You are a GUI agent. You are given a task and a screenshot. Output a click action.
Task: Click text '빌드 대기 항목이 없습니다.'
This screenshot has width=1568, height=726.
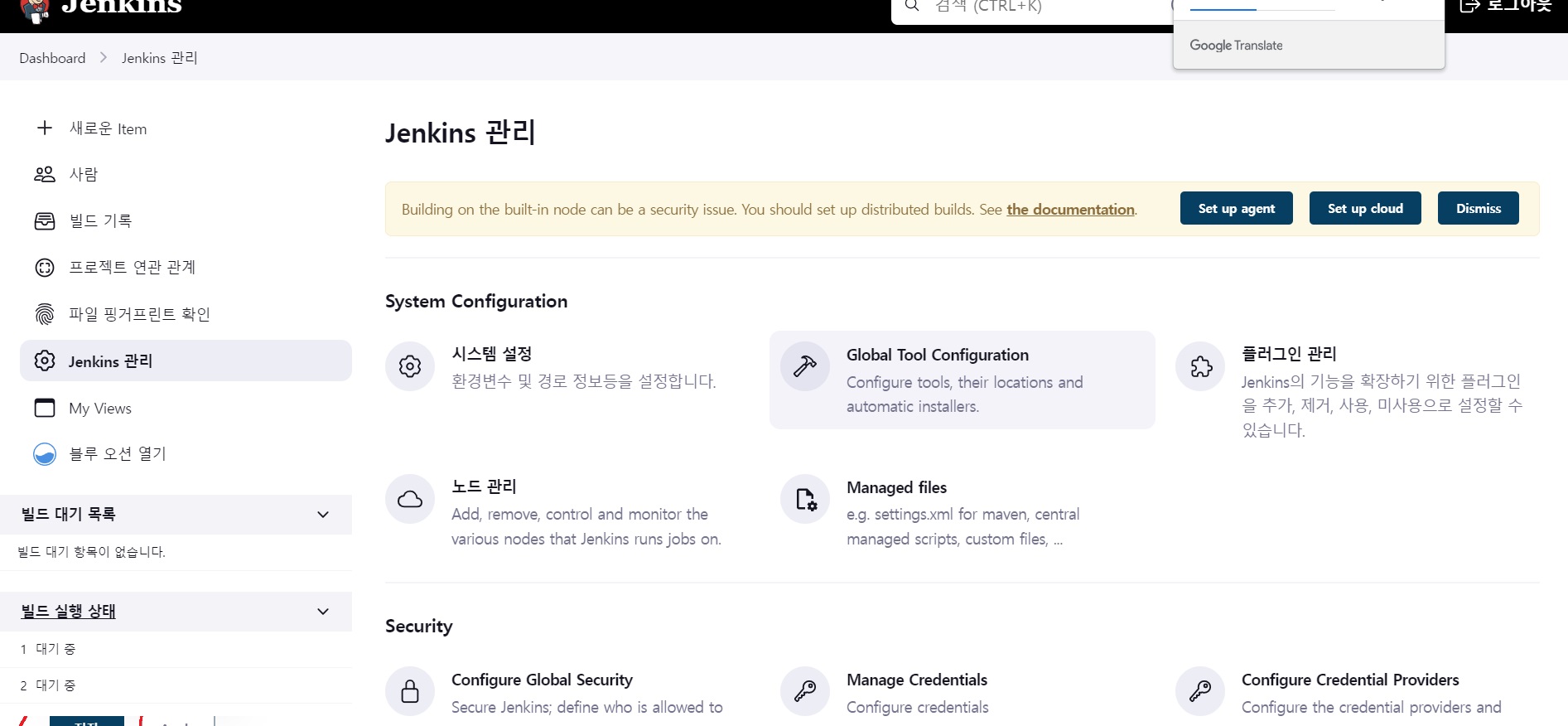click(91, 552)
